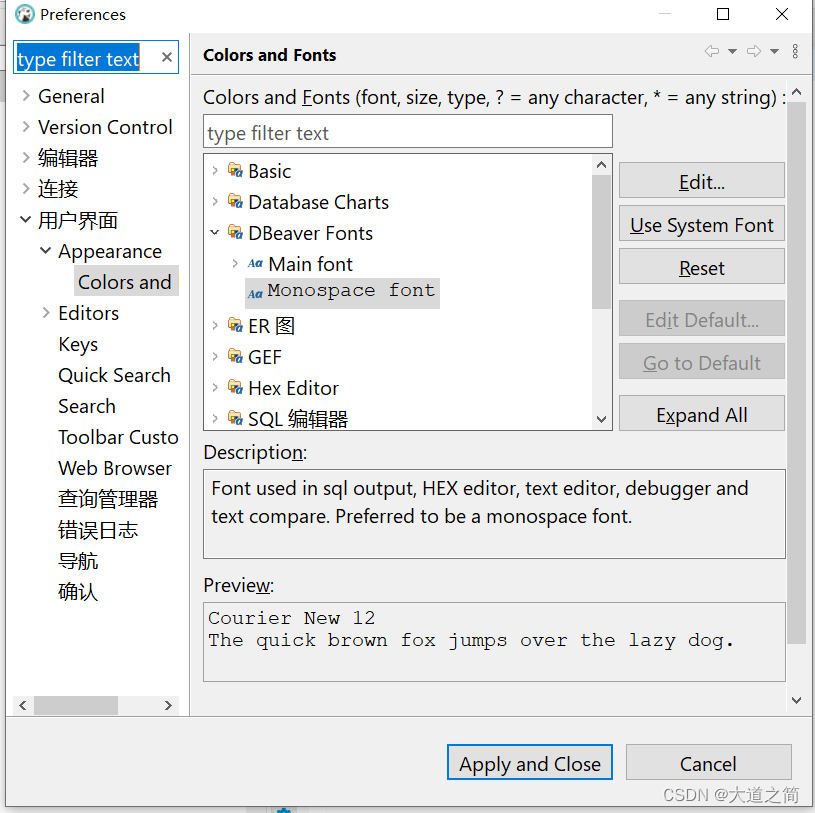
Task: Click the ER 图 folder icon
Action: tap(235, 325)
